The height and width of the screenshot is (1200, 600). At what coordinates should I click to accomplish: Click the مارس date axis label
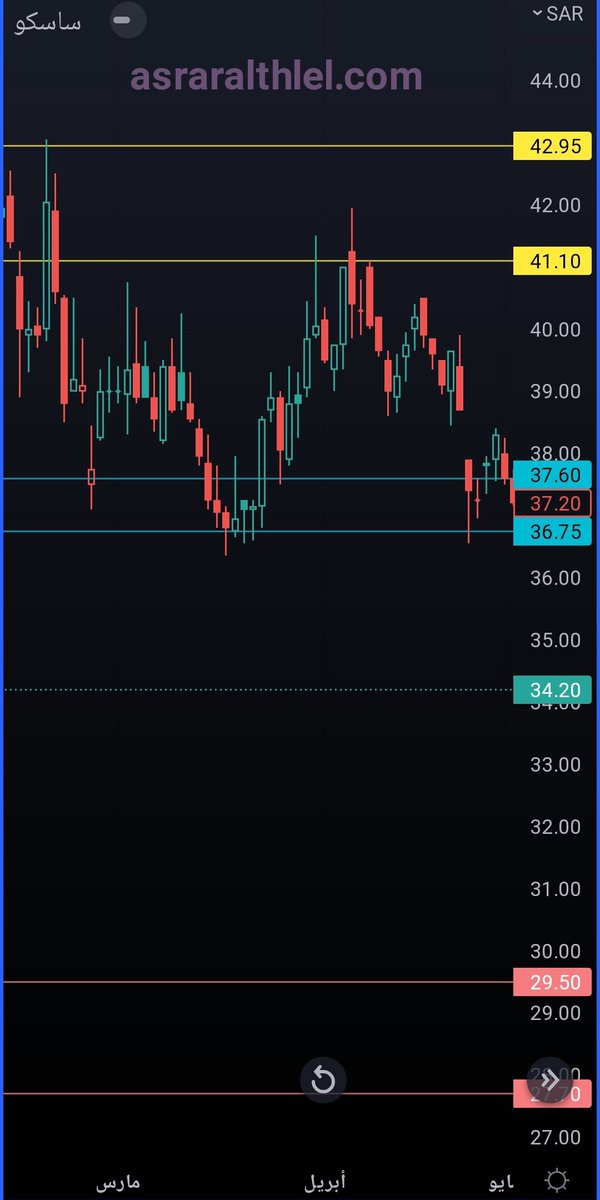coord(118,1182)
